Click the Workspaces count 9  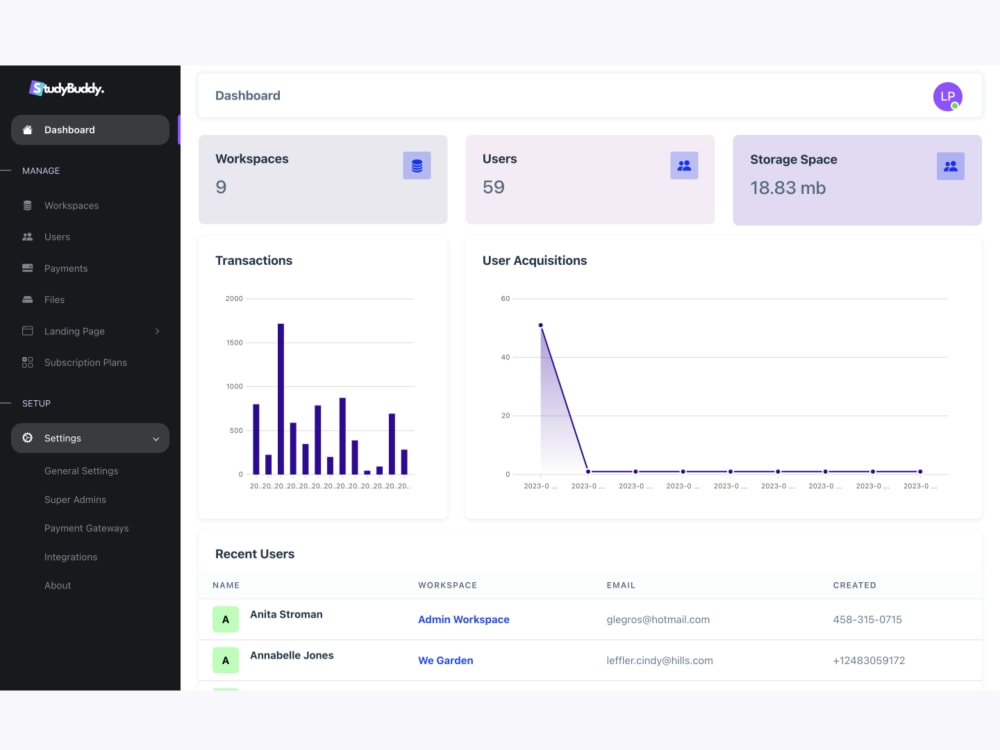pos(221,187)
